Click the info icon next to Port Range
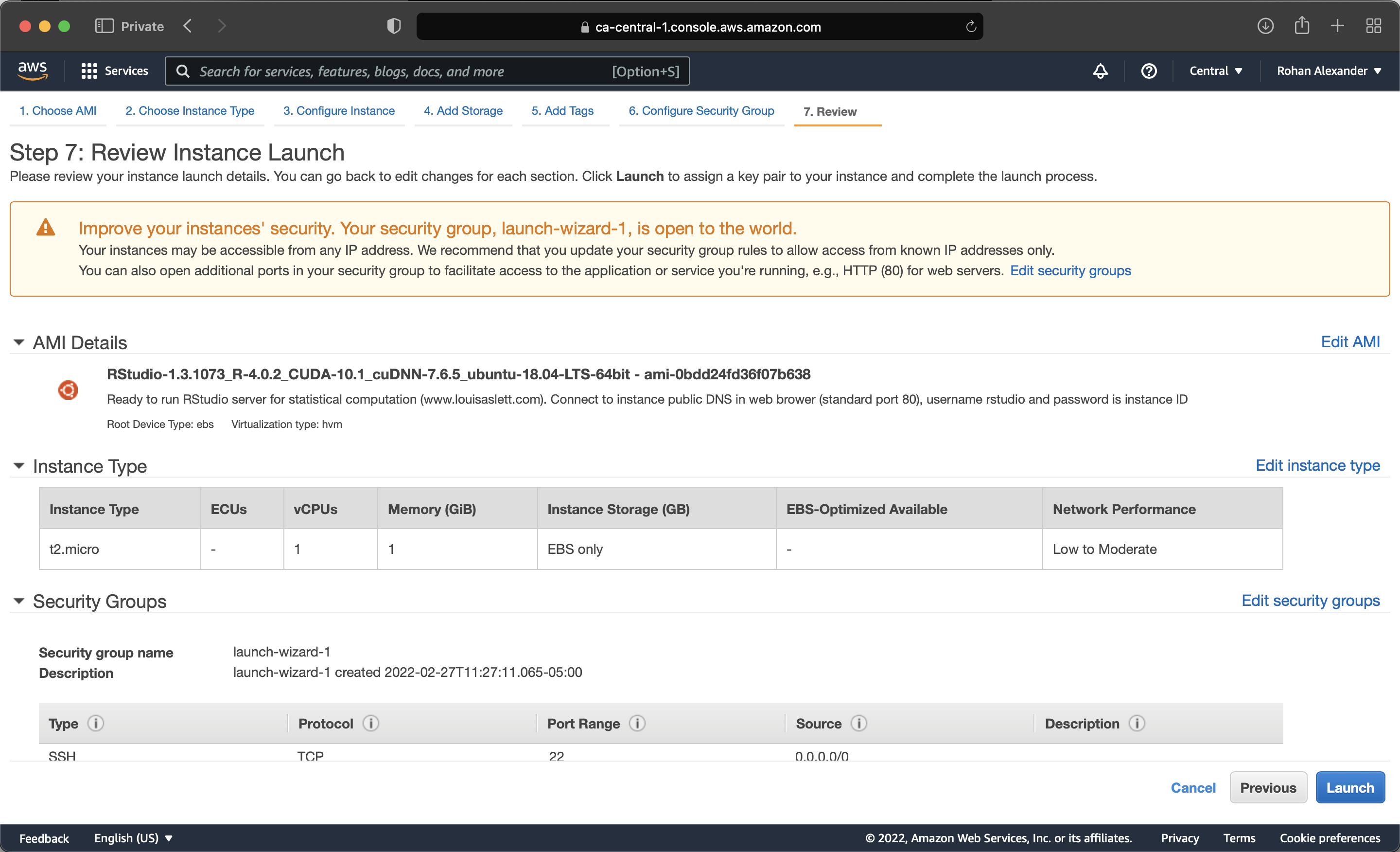The height and width of the screenshot is (852, 1400). tap(637, 723)
